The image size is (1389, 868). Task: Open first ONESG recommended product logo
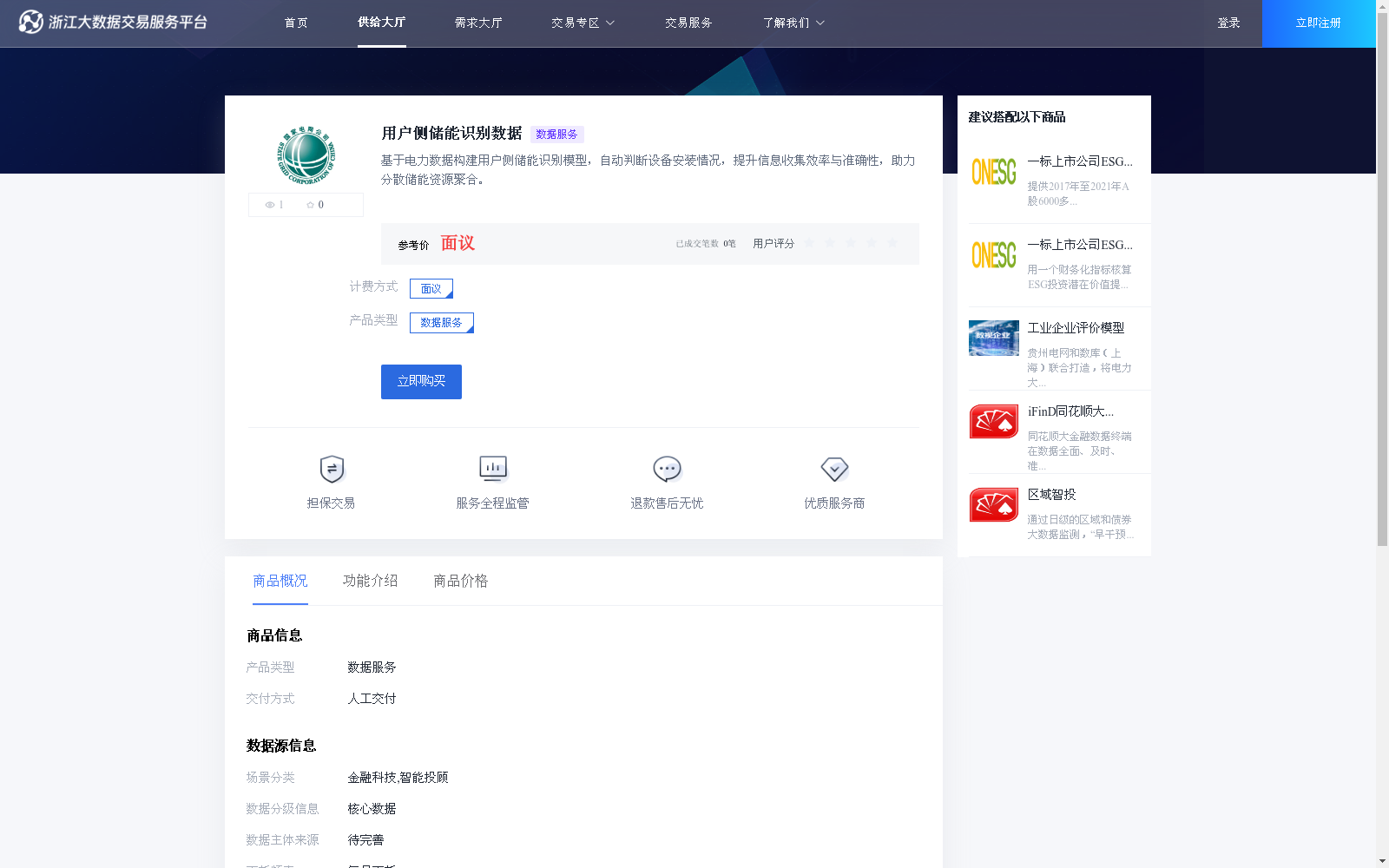(x=994, y=172)
